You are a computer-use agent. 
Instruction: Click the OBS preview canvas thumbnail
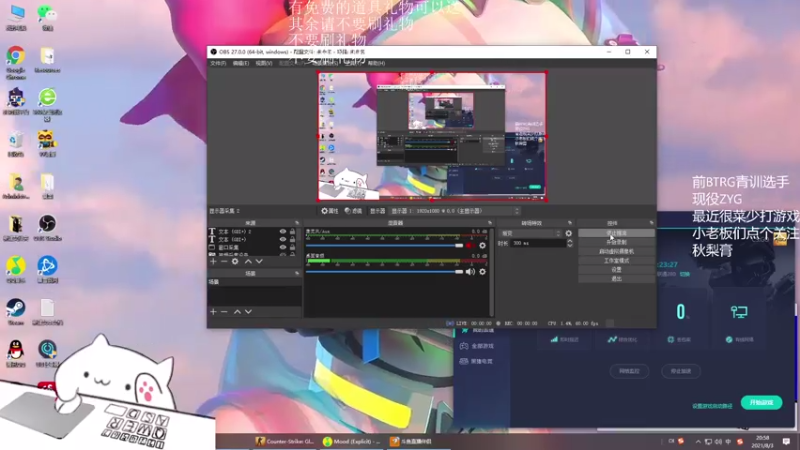click(432, 136)
